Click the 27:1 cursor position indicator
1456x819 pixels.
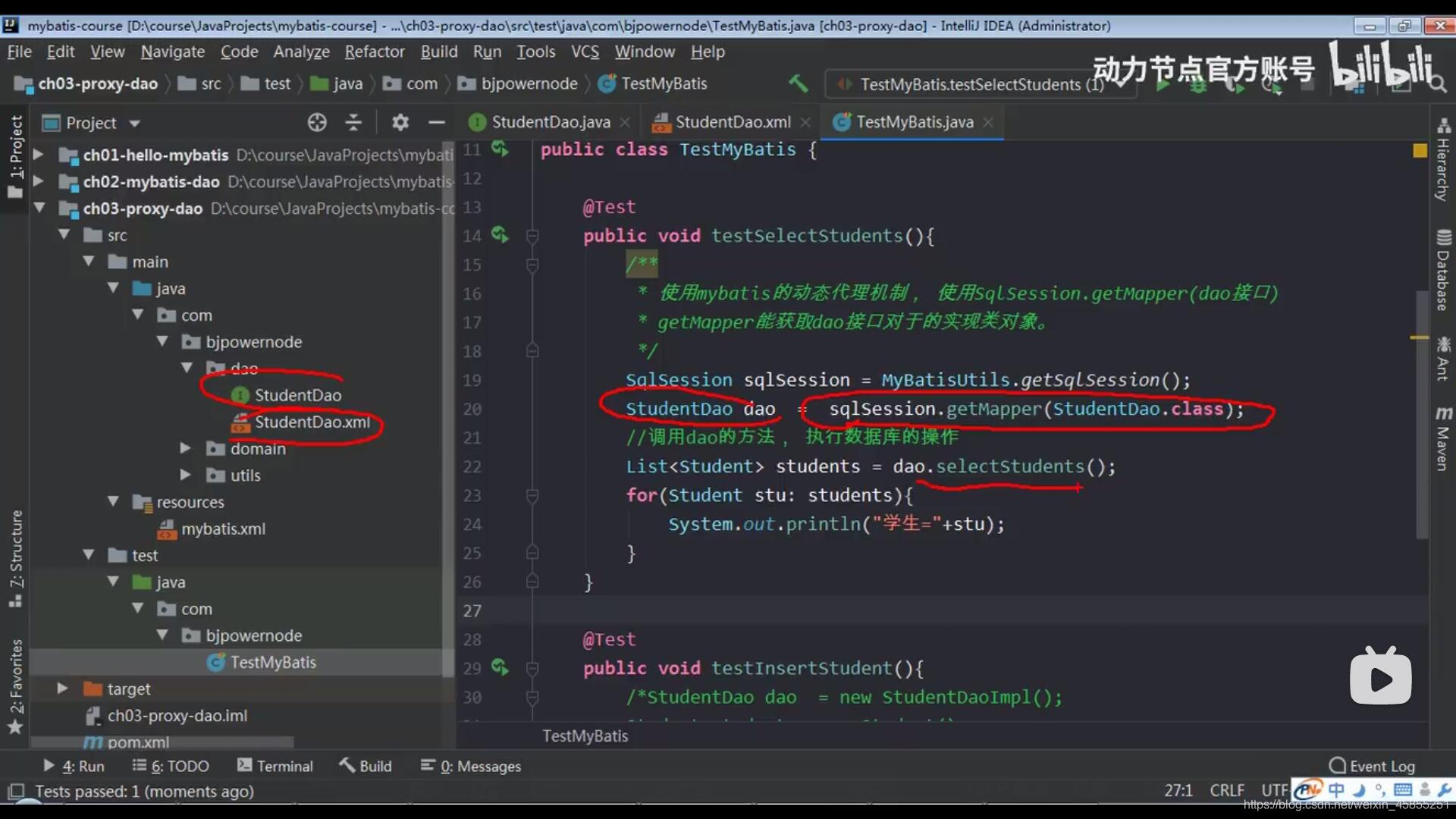coord(1178,790)
